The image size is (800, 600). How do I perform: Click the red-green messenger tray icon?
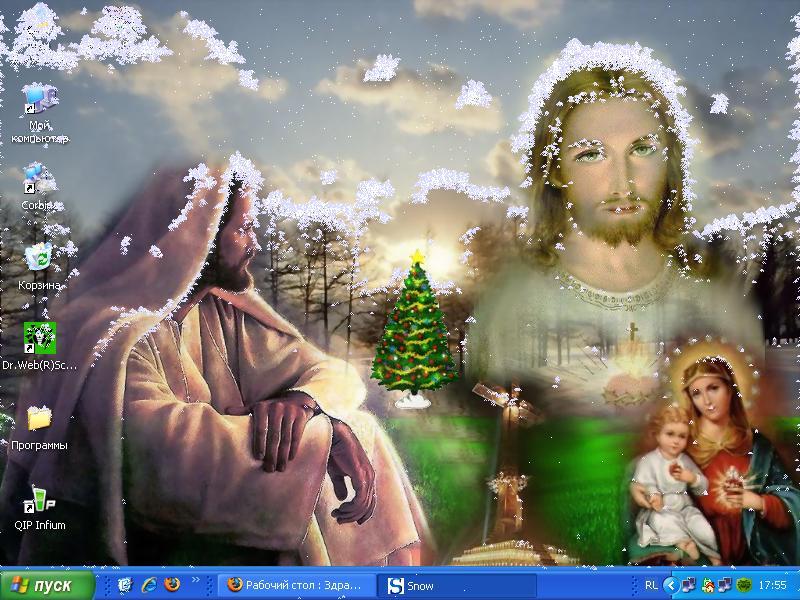(x=708, y=585)
